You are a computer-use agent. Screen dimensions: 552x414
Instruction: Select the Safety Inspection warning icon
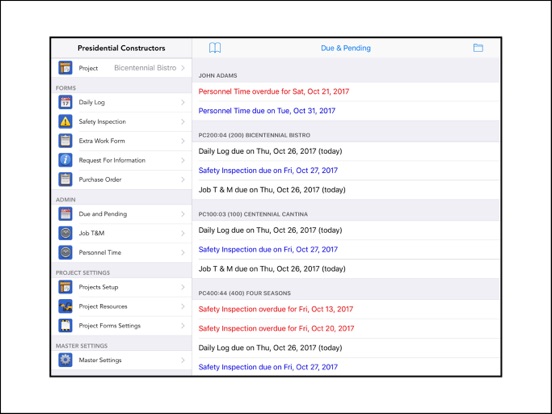[x=65, y=122]
